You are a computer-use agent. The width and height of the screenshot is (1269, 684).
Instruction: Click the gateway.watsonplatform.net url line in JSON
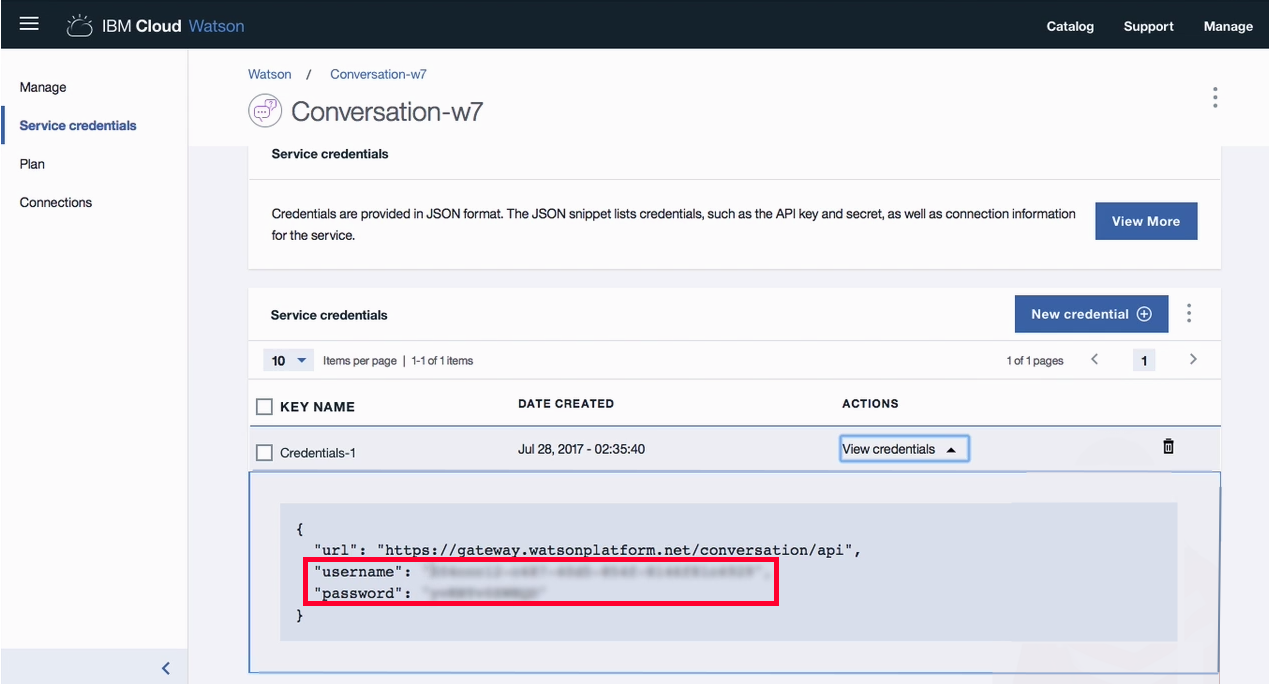(588, 550)
